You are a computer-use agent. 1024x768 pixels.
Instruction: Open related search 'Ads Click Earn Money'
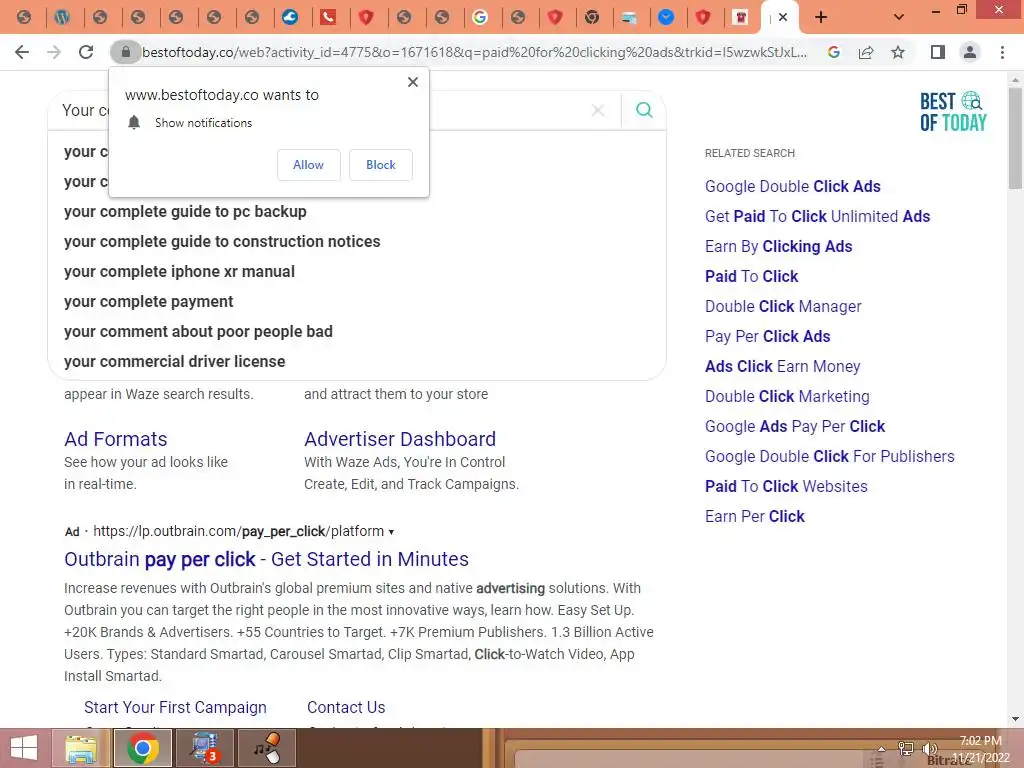click(783, 366)
